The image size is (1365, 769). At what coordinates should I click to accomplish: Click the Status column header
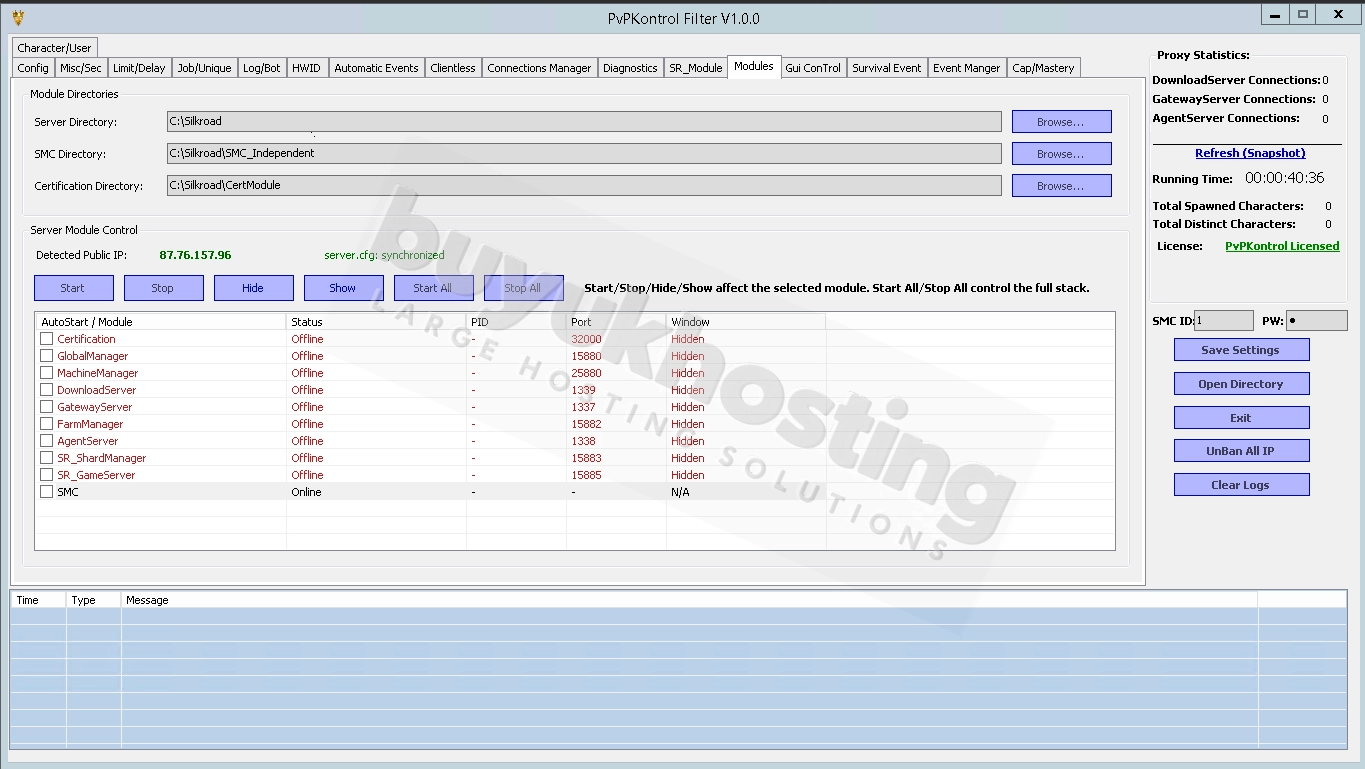click(x=376, y=322)
